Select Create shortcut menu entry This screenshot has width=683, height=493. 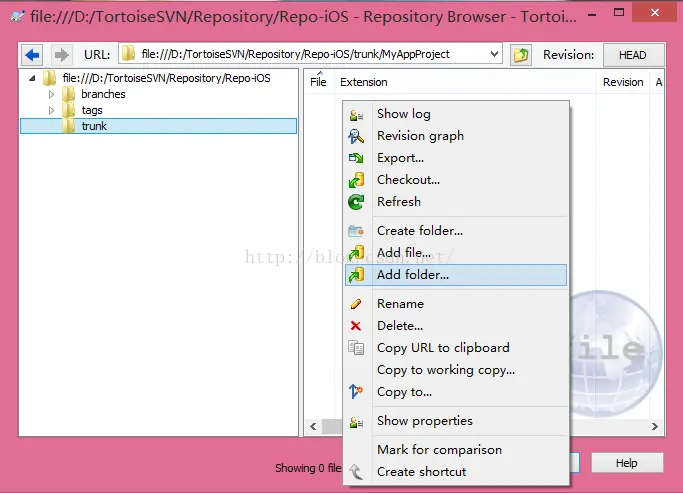click(x=456, y=472)
